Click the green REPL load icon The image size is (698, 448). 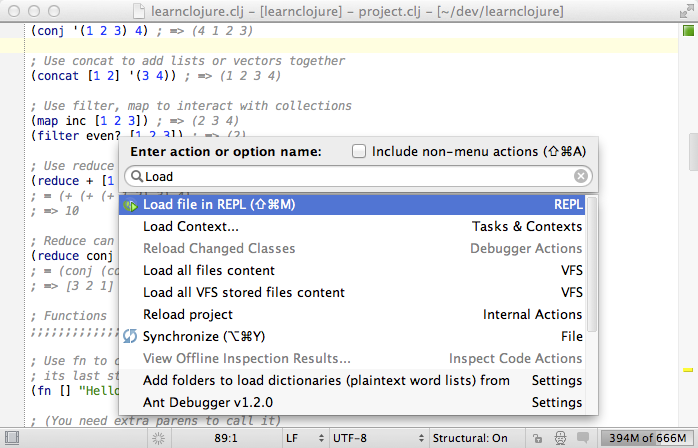click(x=130, y=205)
